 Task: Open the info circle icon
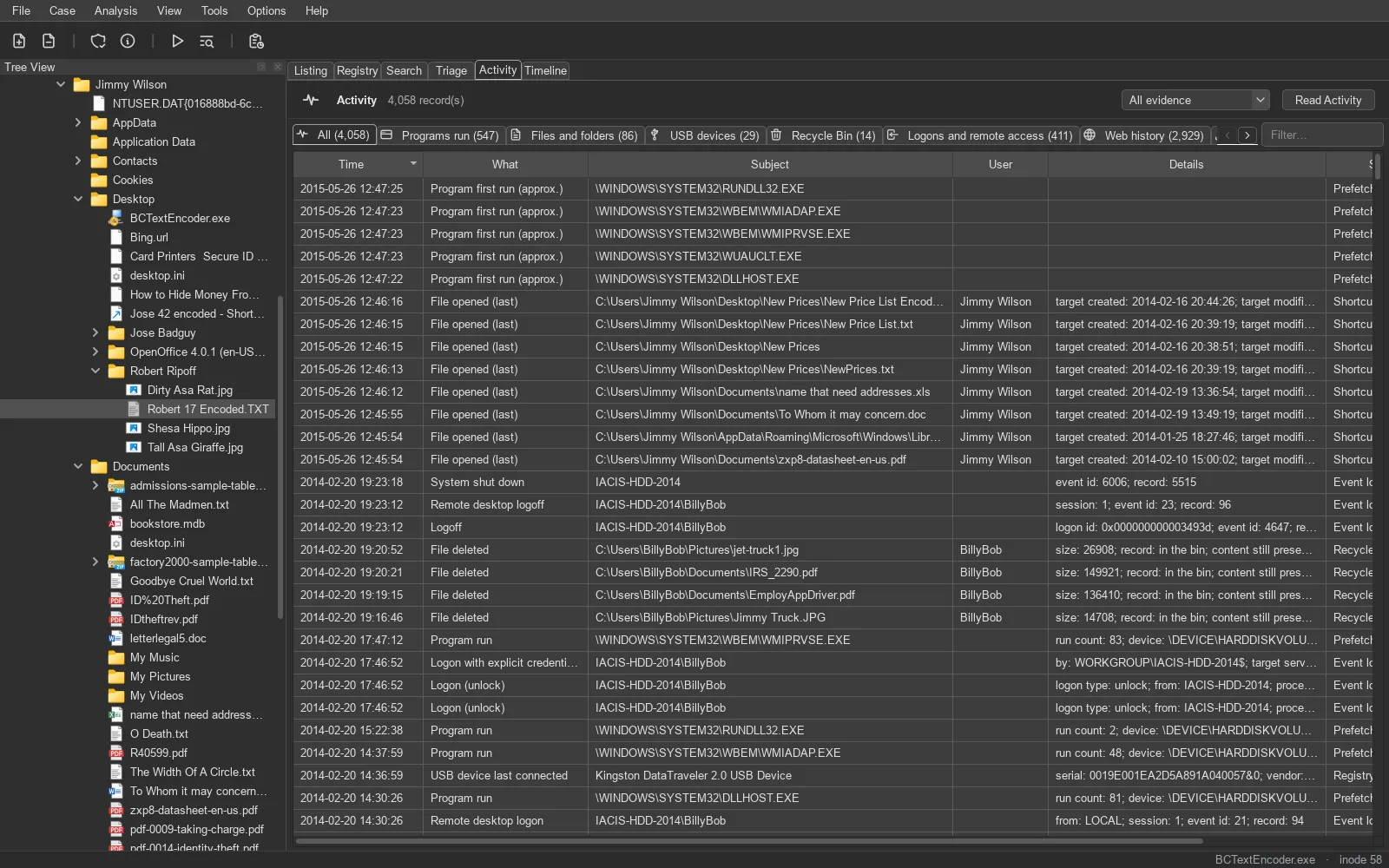coord(128,41)
